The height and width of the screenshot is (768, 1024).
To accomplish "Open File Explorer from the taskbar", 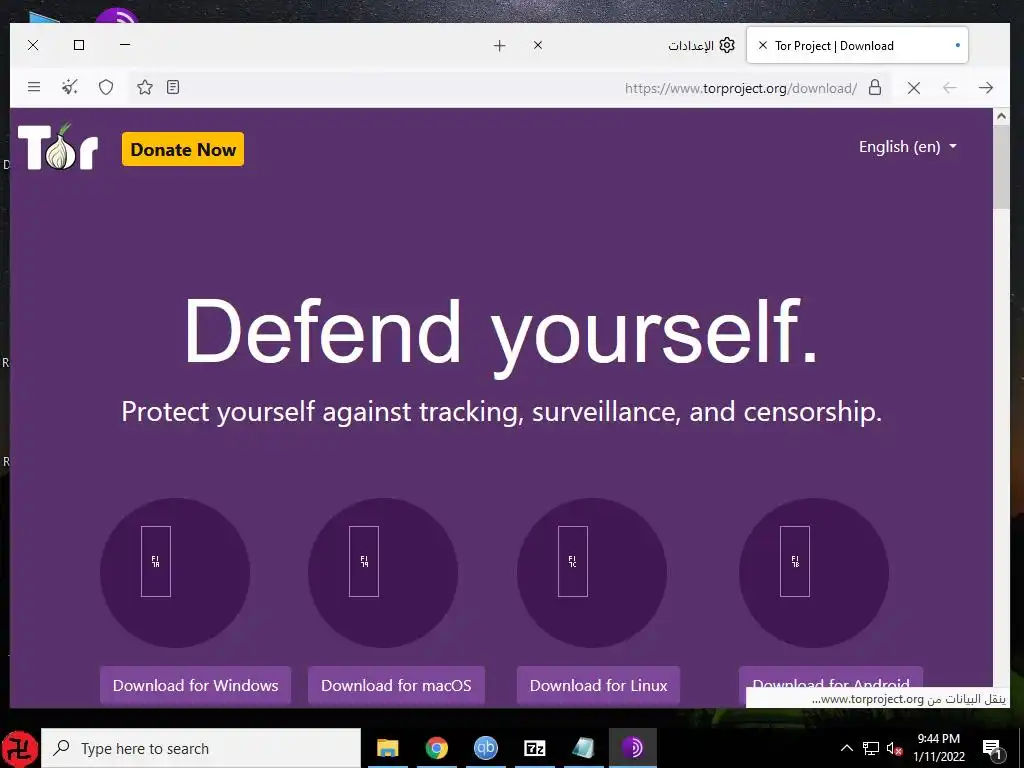I will (x=388, y=748).
